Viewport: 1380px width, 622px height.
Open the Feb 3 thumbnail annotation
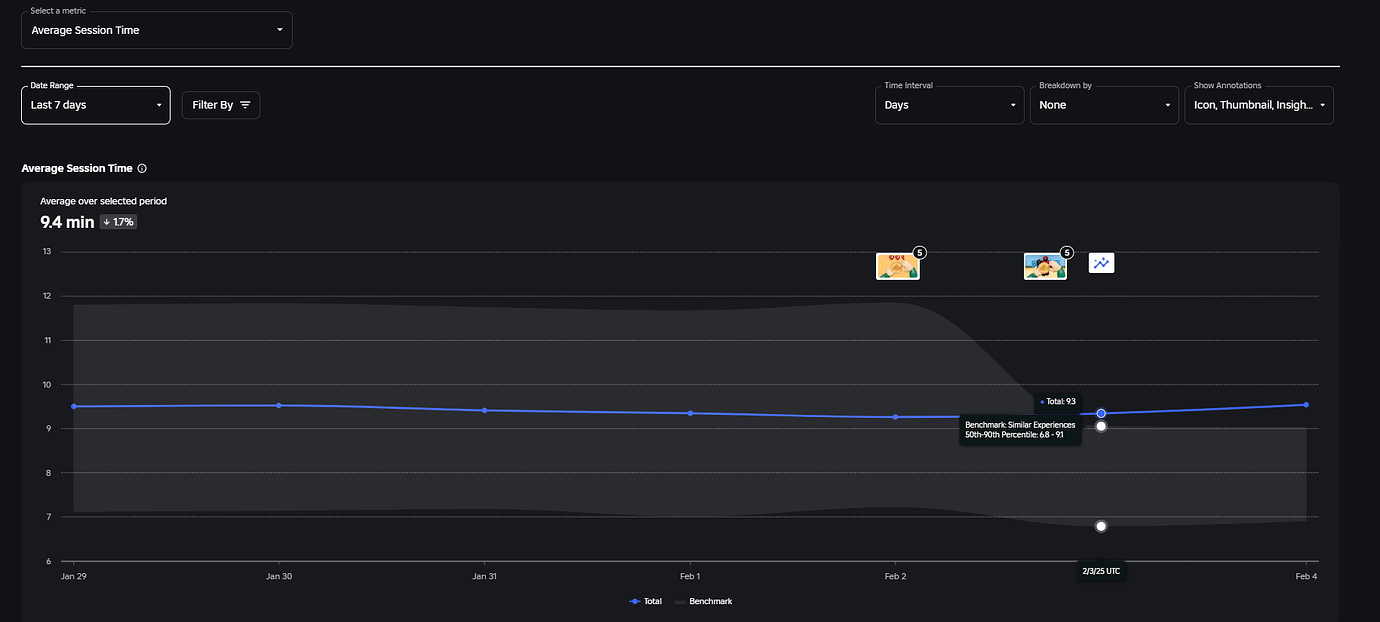[x=1045, y=266]
